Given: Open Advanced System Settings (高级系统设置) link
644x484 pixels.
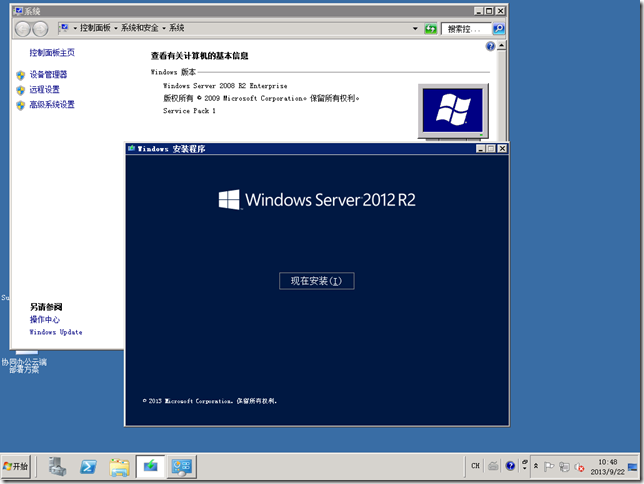Looking at the screenshot, I should point(52,104).
